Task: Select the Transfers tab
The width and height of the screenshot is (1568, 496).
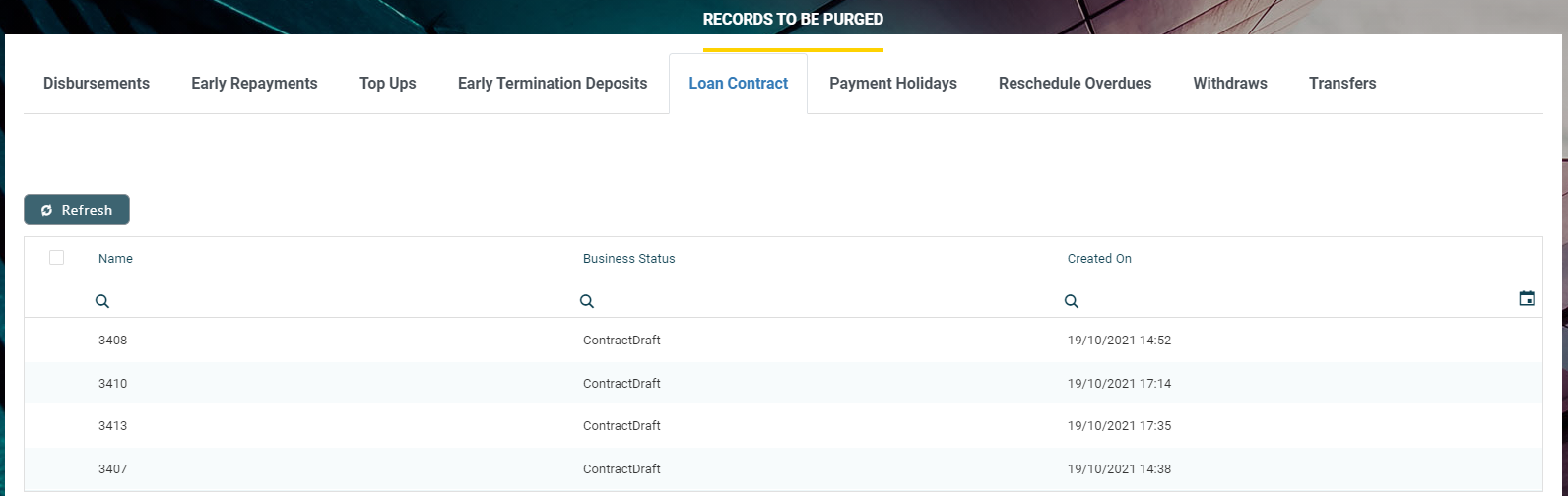Action: click(1342, 84)
